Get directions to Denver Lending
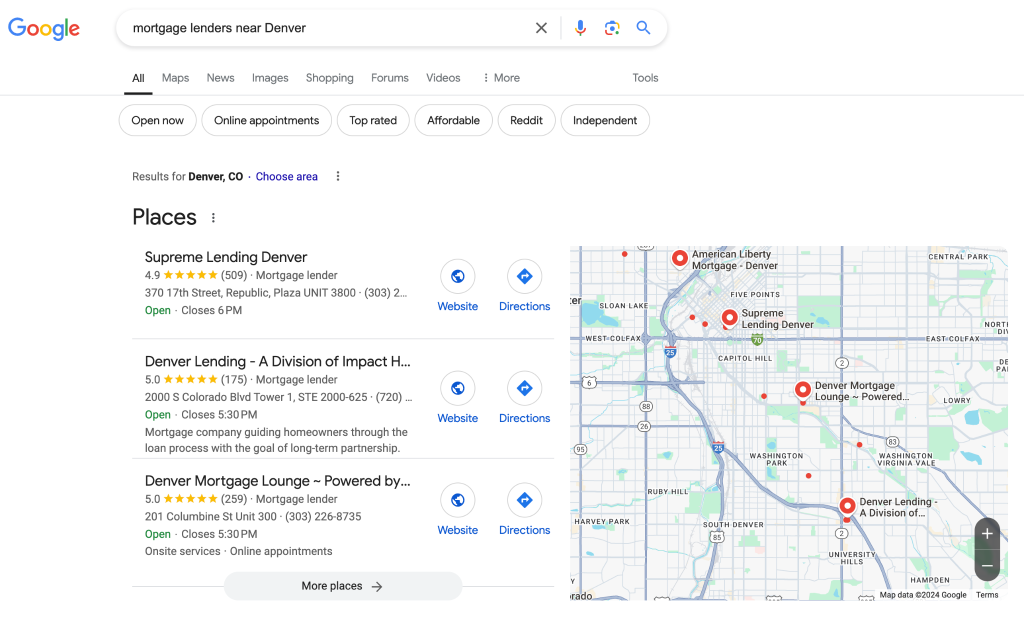Viewport: 1024px width, 618px height. 524,388
